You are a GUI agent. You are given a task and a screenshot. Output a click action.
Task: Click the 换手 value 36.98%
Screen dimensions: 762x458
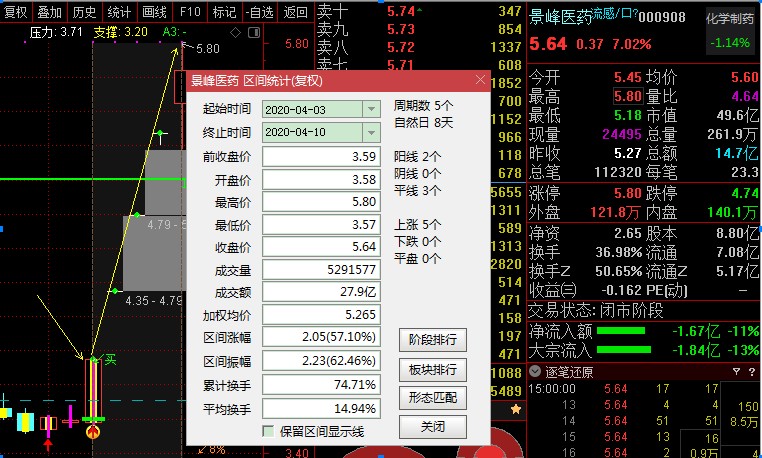(619, 252)
